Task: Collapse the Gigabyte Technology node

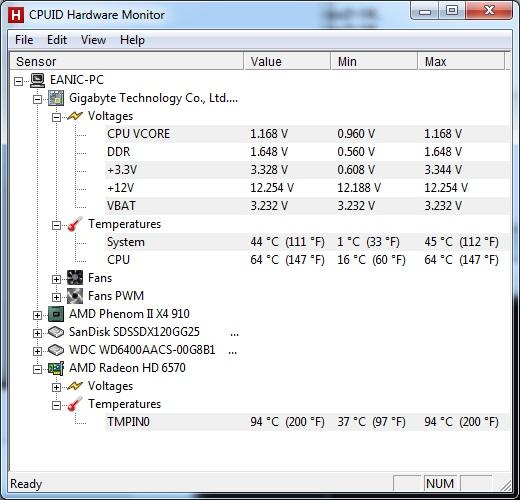Action: click(38, 99)
